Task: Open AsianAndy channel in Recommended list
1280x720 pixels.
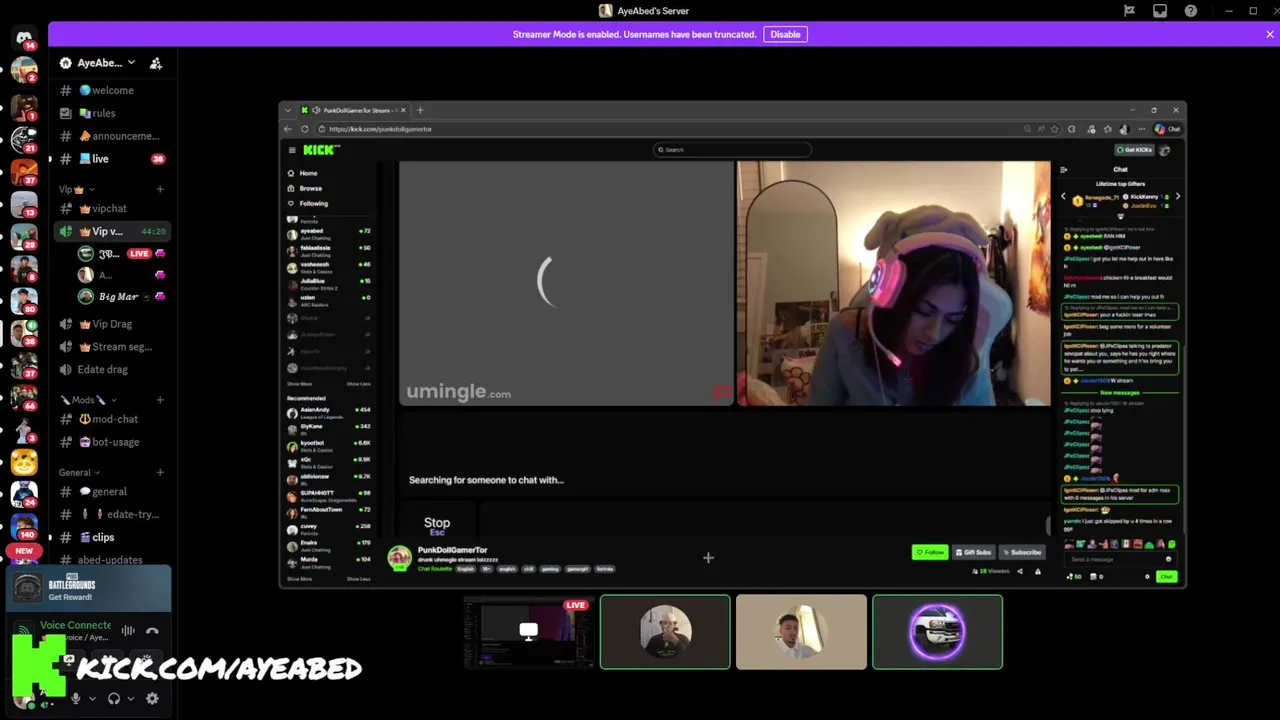Action: [x=330, y=411]
